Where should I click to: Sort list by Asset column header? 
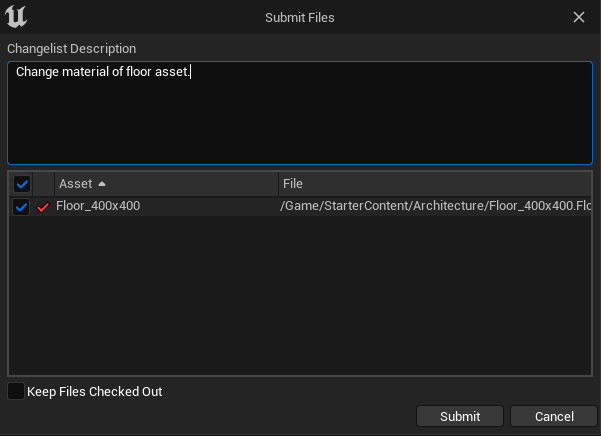[166, 184]
